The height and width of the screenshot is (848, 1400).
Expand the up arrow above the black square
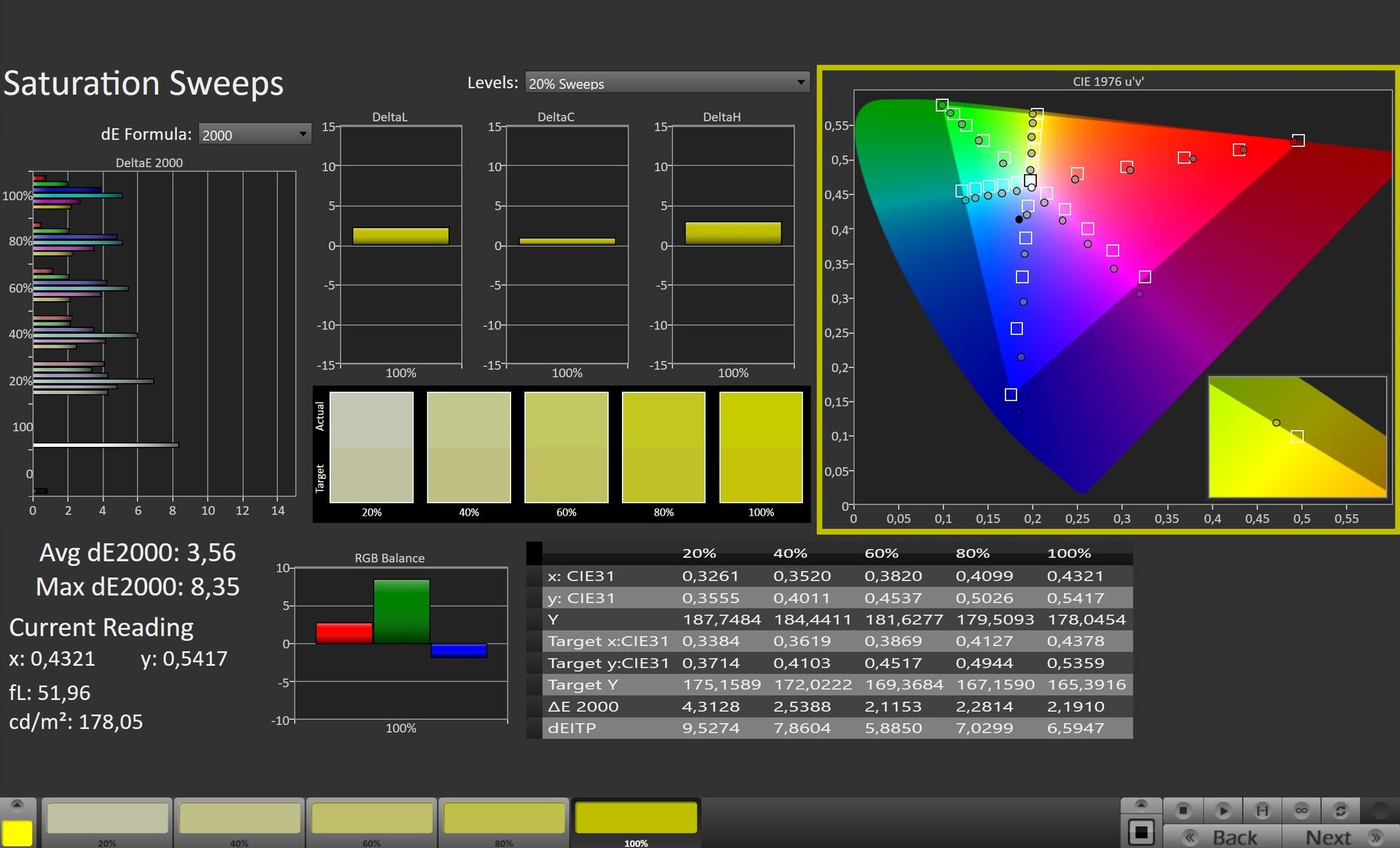pos(1141,805)
